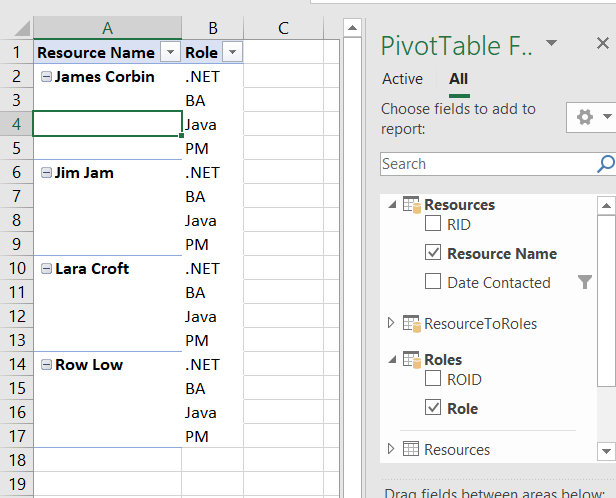Uncheck the Resource Name field
This screenshot has width=616, height=498.
pos(433,254)
